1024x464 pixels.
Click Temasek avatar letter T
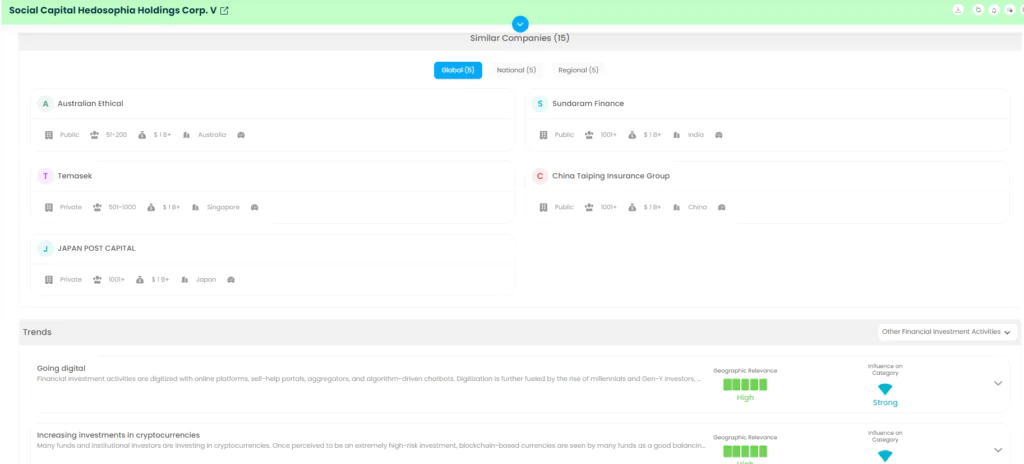[45, 176]
